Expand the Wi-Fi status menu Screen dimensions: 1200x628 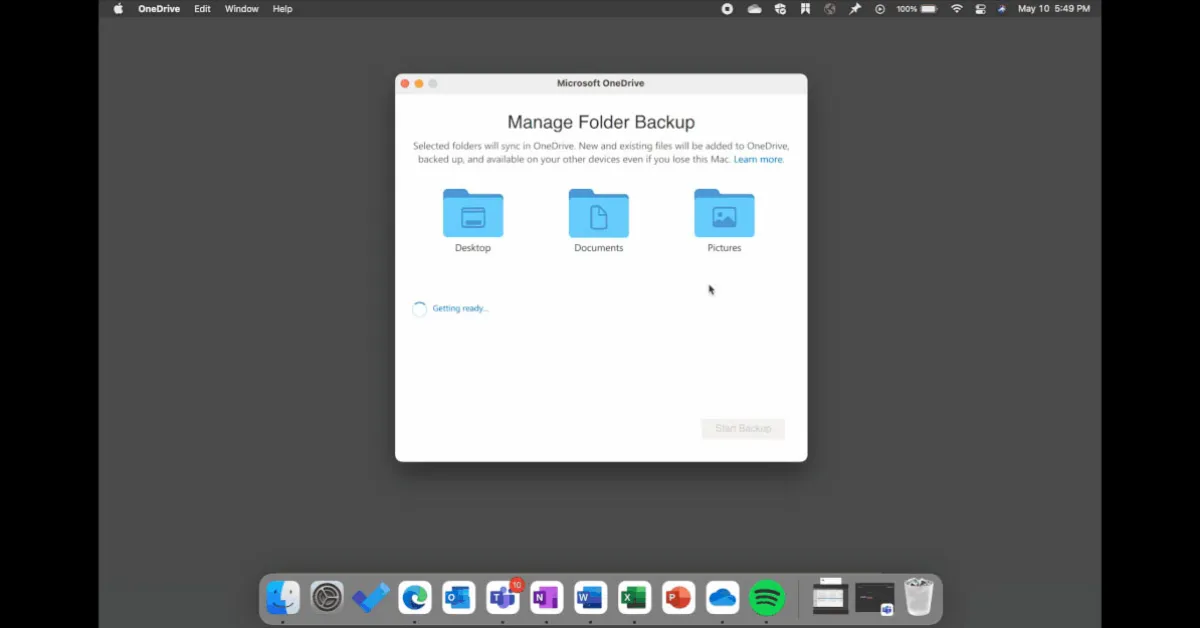coord(956,9)
